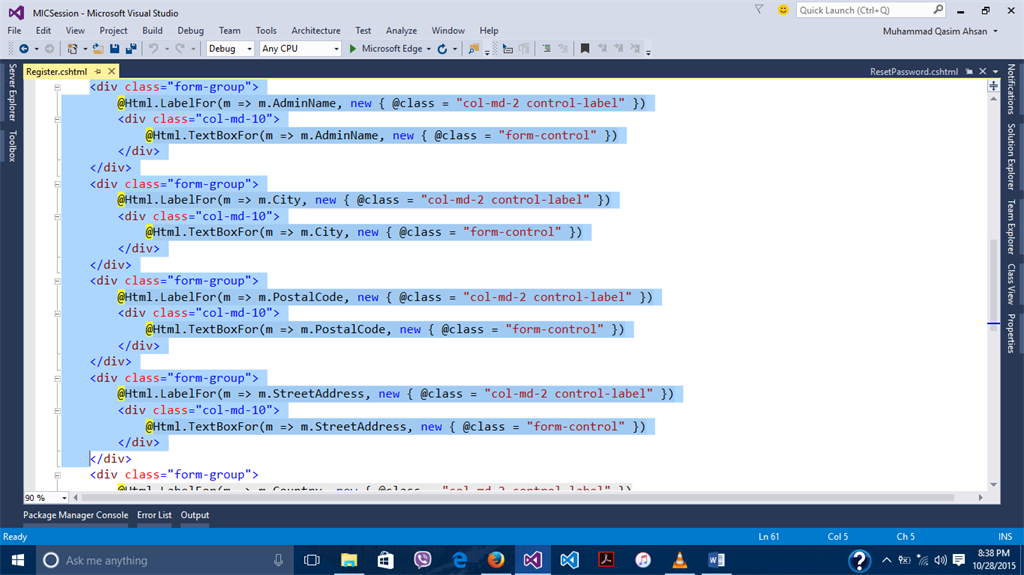Viewport: 1024px width, 575px height.
Task: Open the Debug configuration dropdown
Action: click(229, 48)
